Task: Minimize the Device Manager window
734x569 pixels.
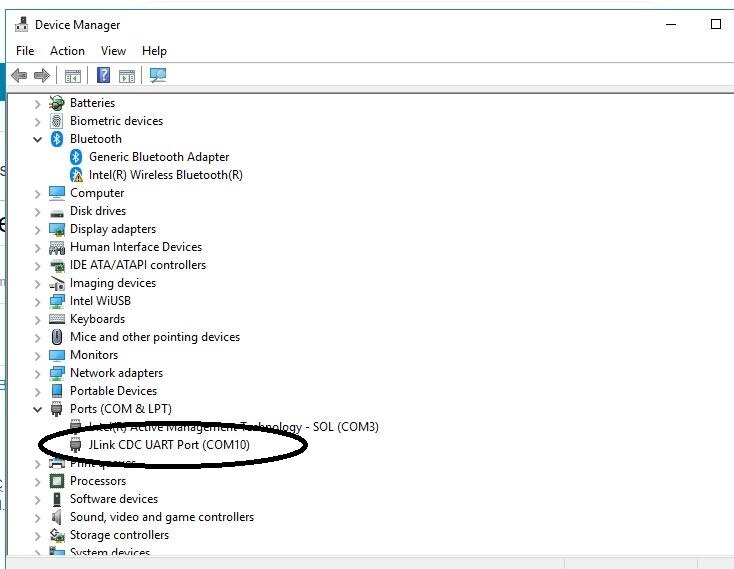Action: point(671,24)
